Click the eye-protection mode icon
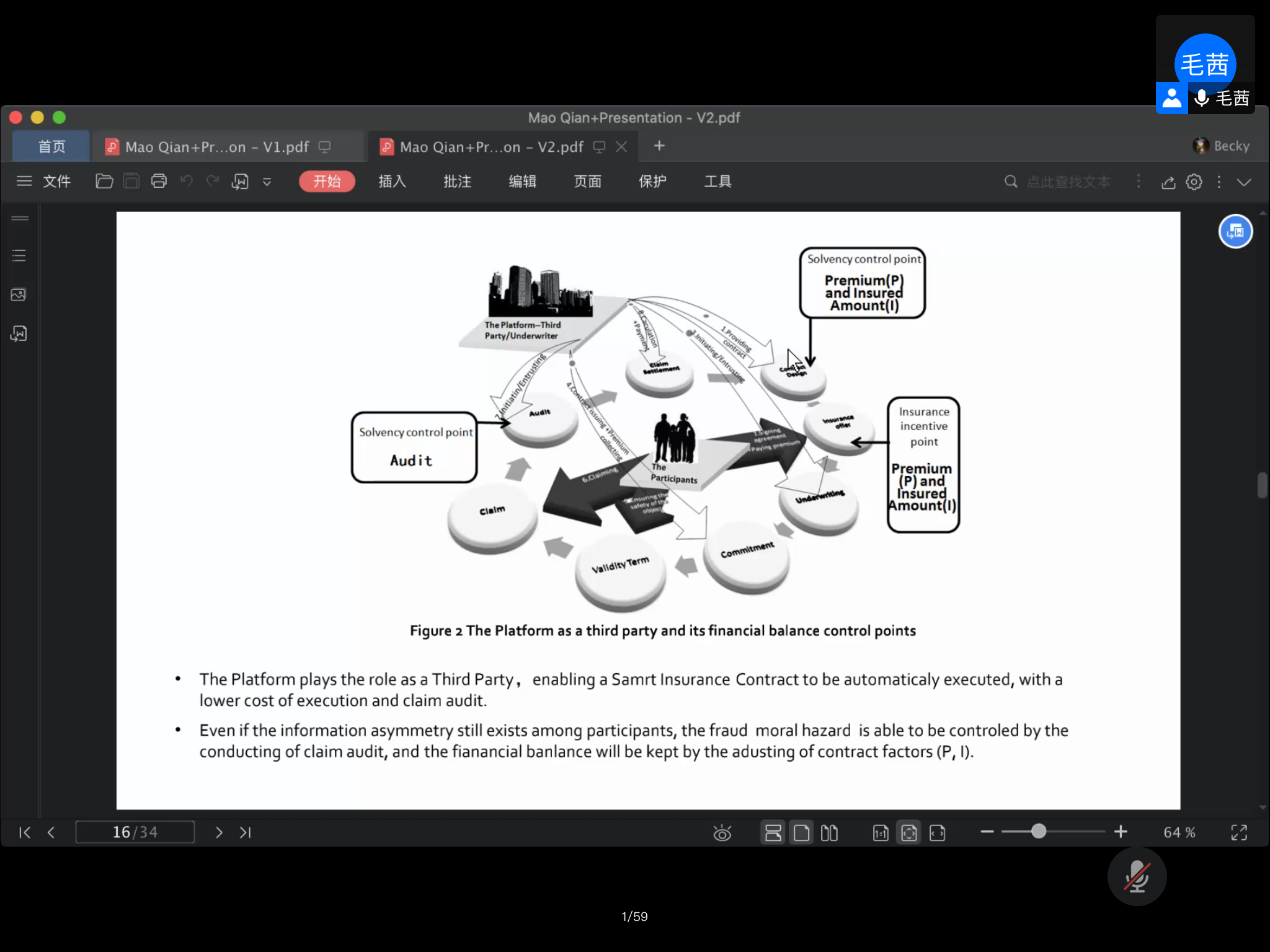Image resolution: width=1270 pixels, height=952 pixels. point(722,832)
